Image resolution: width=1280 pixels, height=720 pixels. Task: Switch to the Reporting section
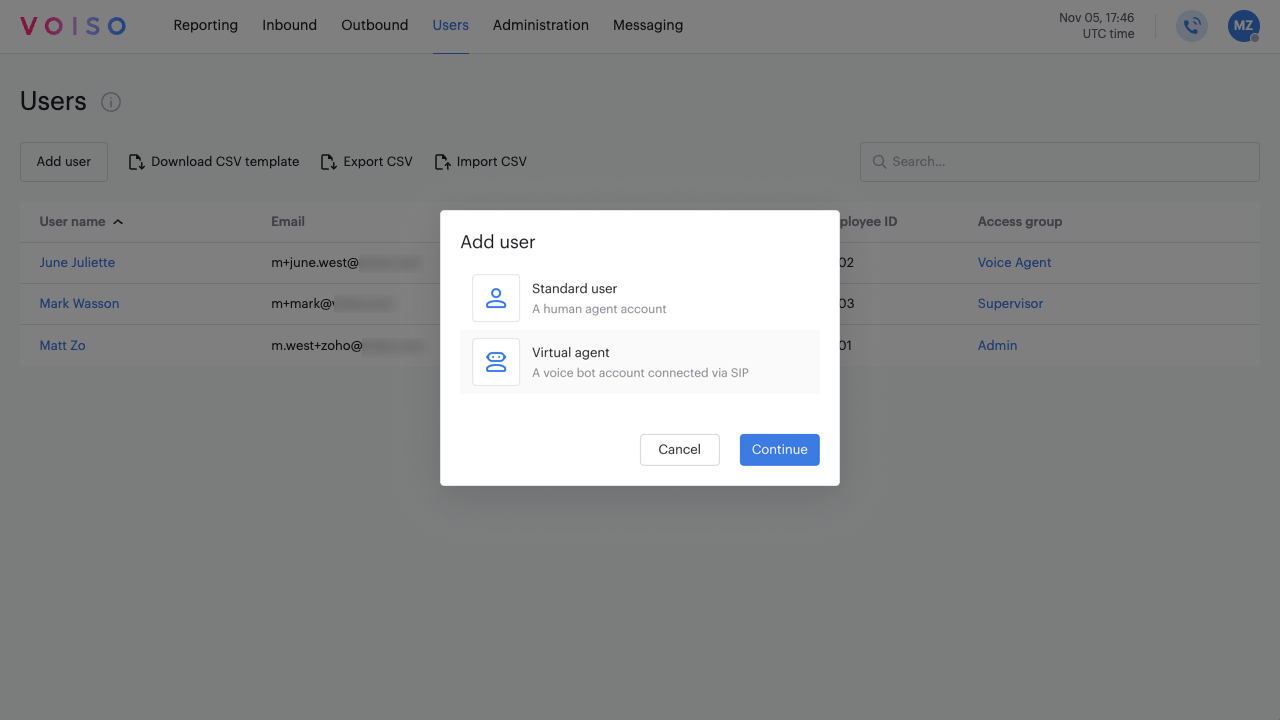point(205,25)
